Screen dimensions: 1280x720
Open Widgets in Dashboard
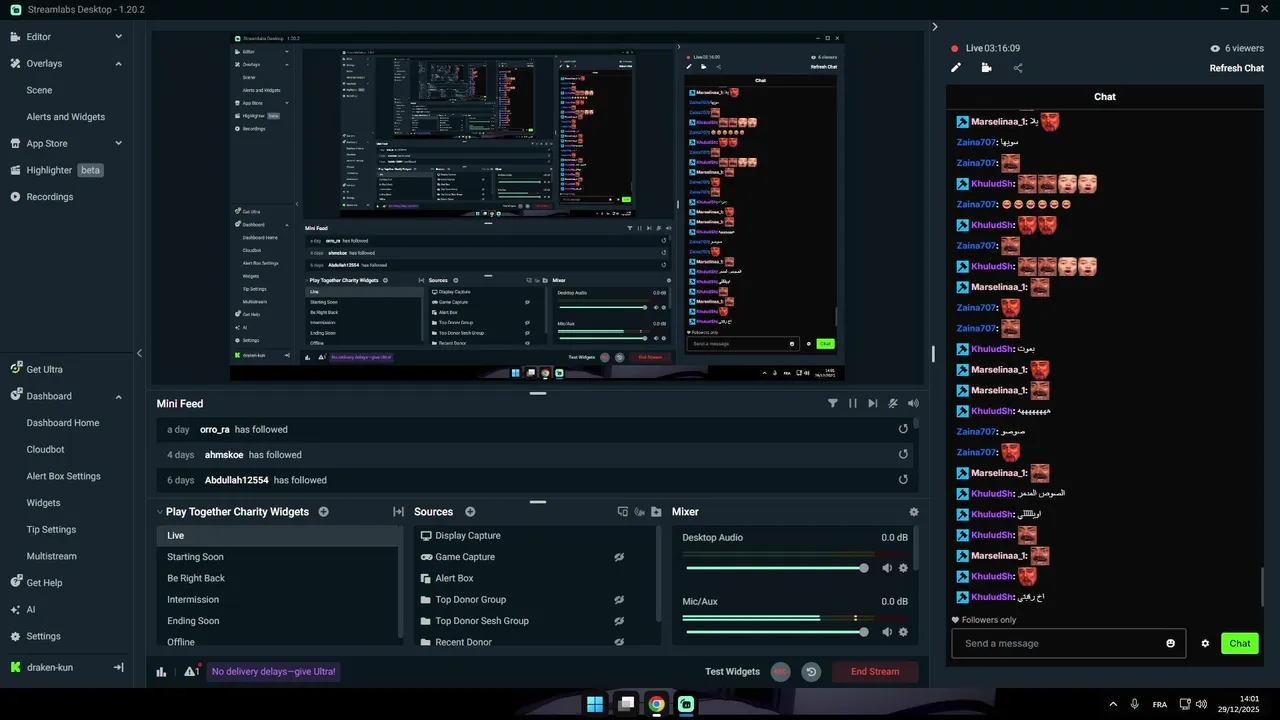point(43,503)
